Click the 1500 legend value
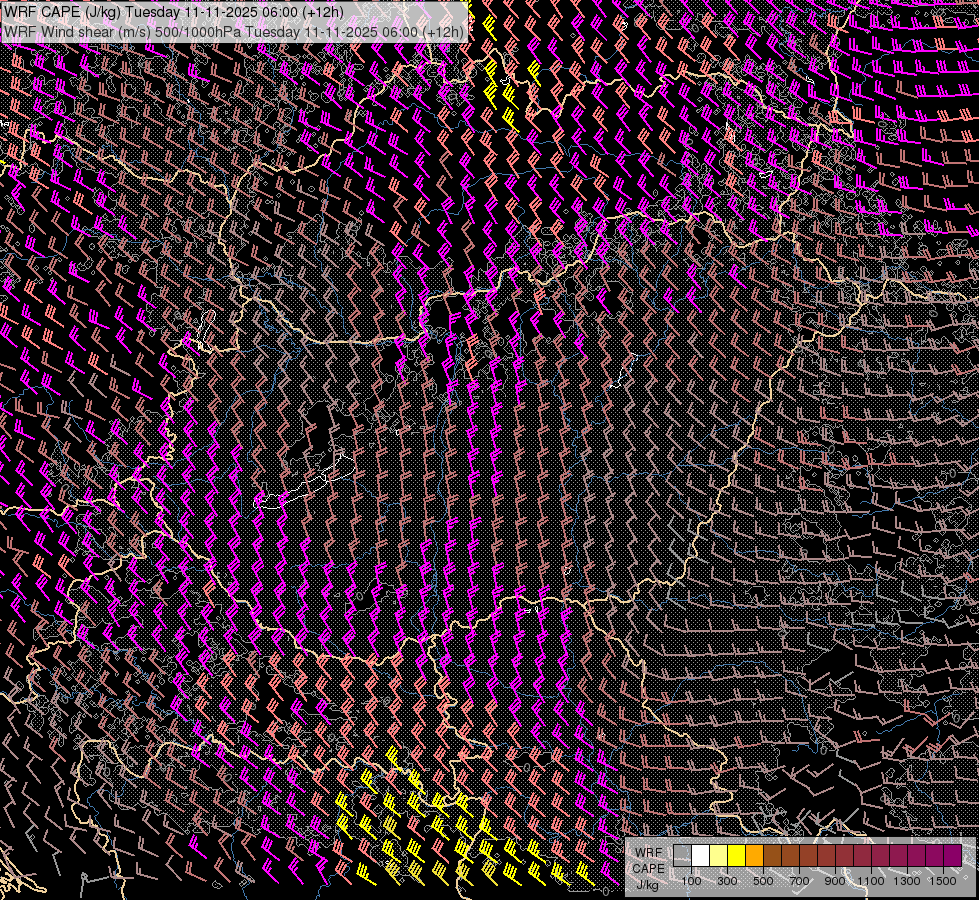Image resolution: width=979 pixels, height=900 pixels. (x=943, y=881)
